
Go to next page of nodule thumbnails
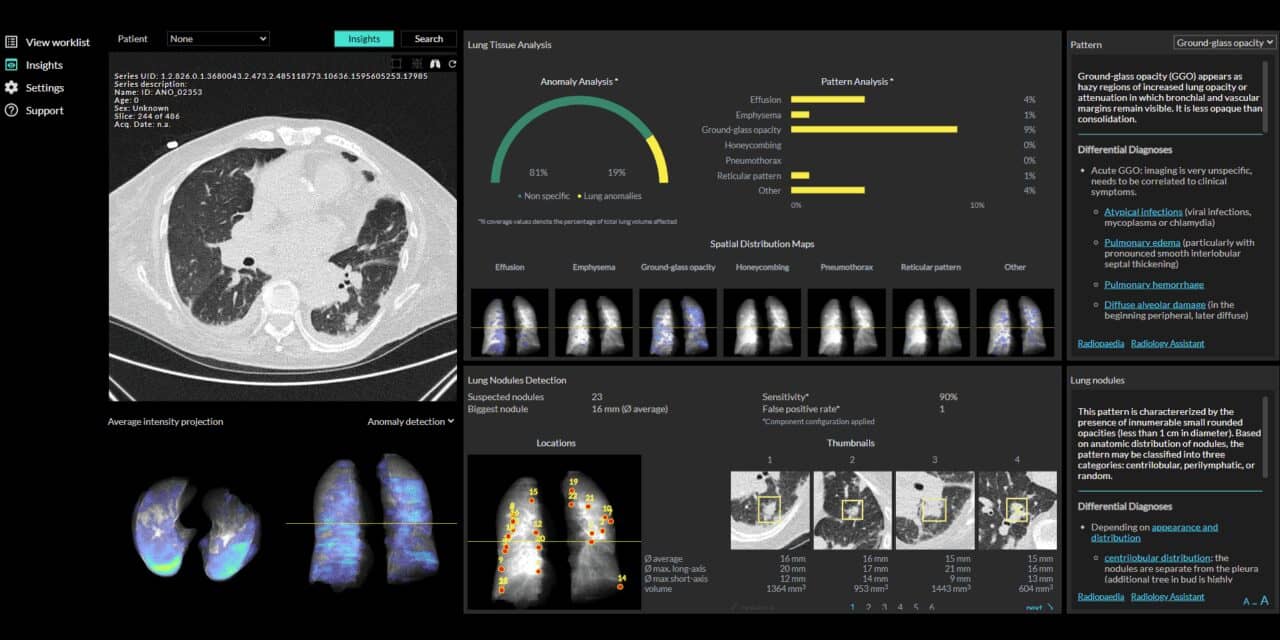(1038, 607)
